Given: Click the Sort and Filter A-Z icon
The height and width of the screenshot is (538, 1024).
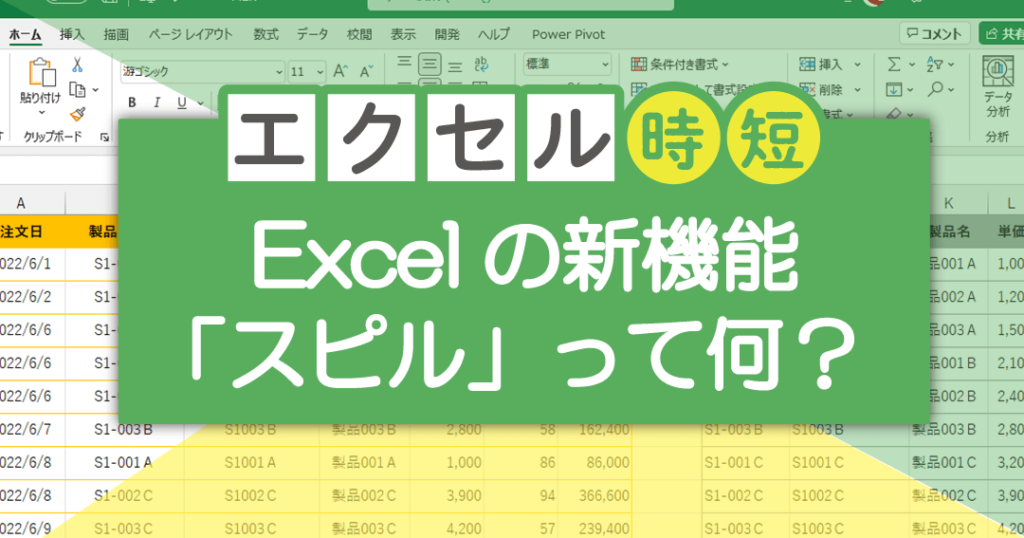Looking at the screenshot, I should pyautogui.click(x=935, y=64).
